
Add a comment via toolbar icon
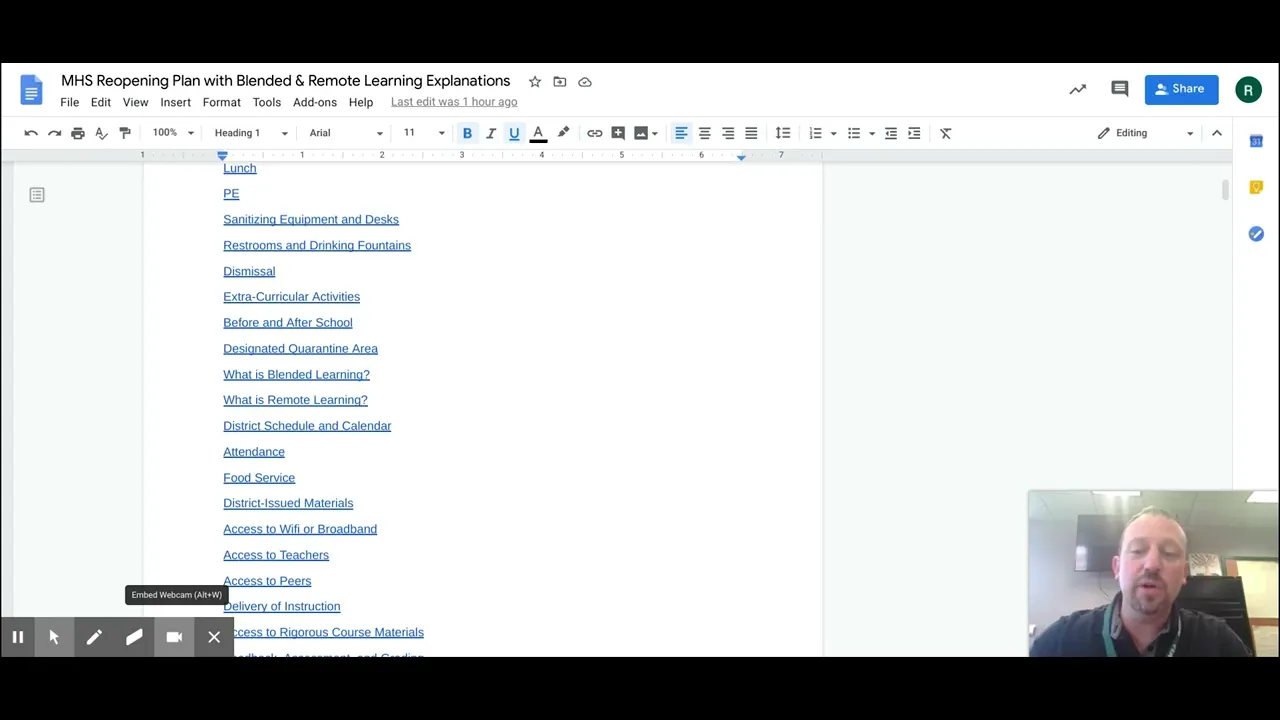click(618, 133)
